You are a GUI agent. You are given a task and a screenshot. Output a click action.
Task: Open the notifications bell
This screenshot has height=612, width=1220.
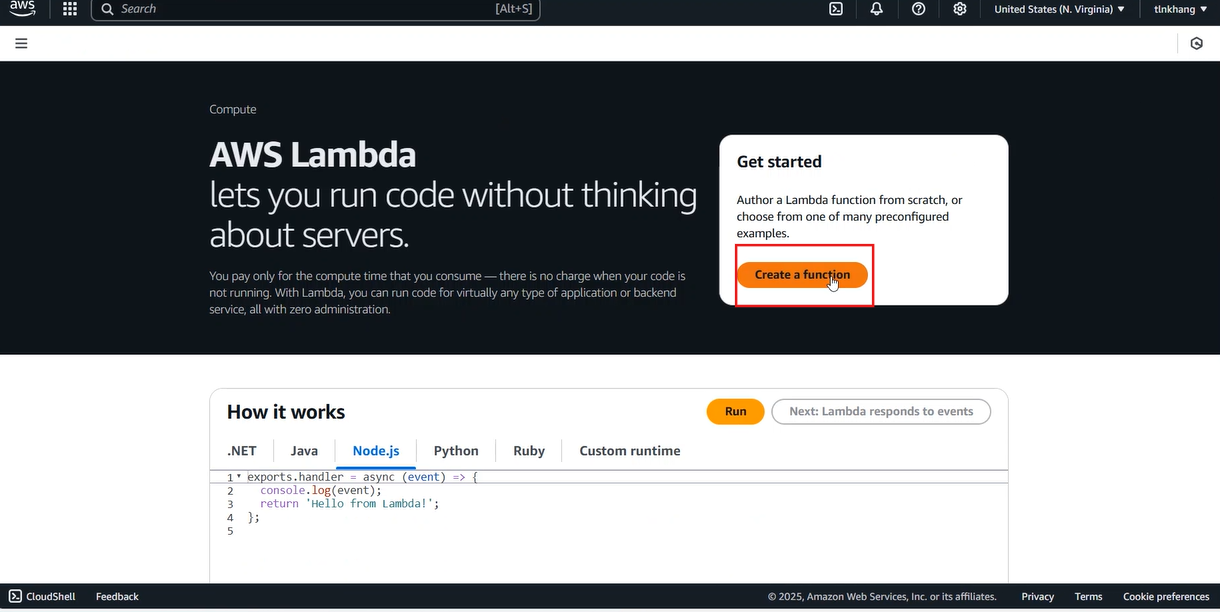877,9
